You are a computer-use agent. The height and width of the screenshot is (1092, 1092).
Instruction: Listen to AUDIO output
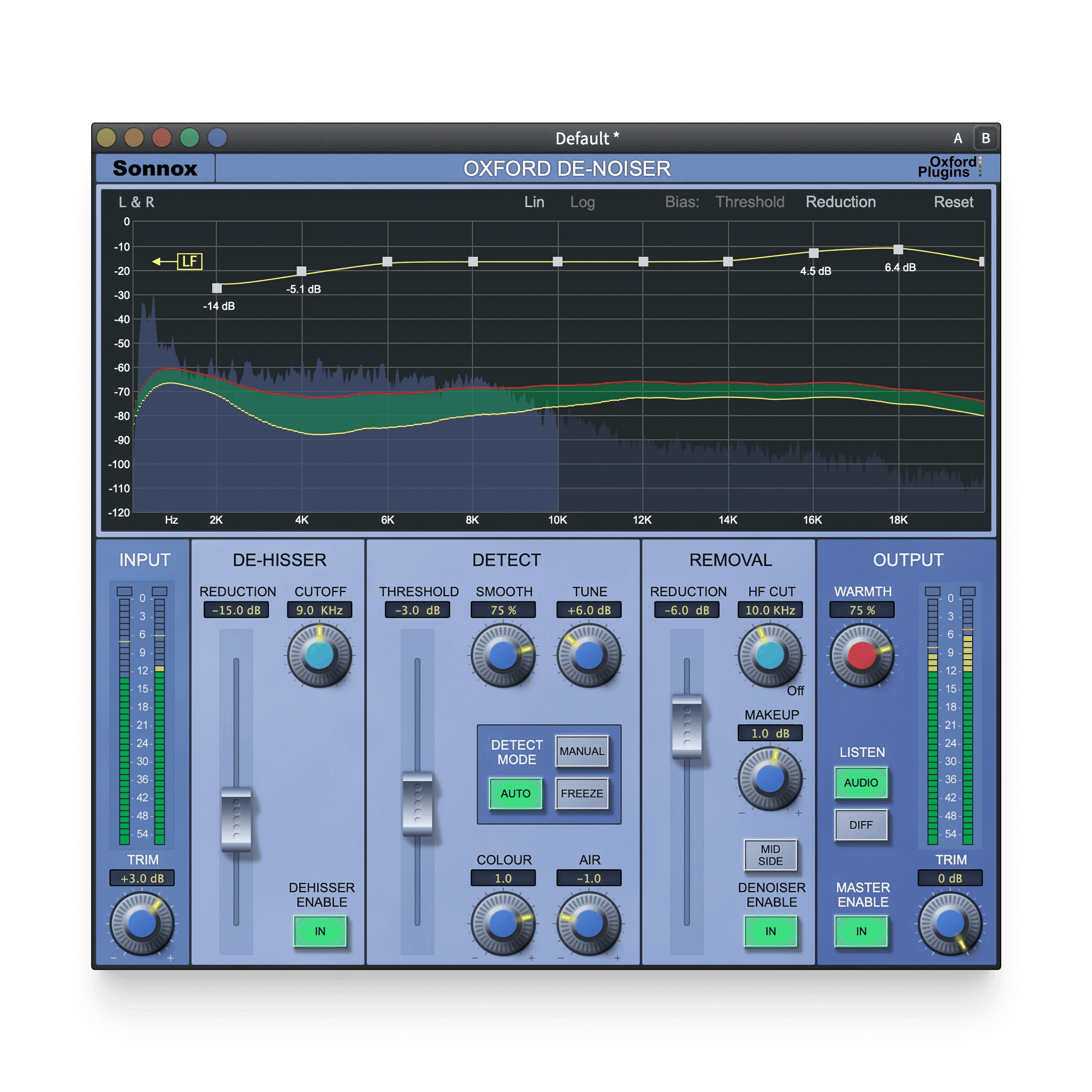[861, 782]
